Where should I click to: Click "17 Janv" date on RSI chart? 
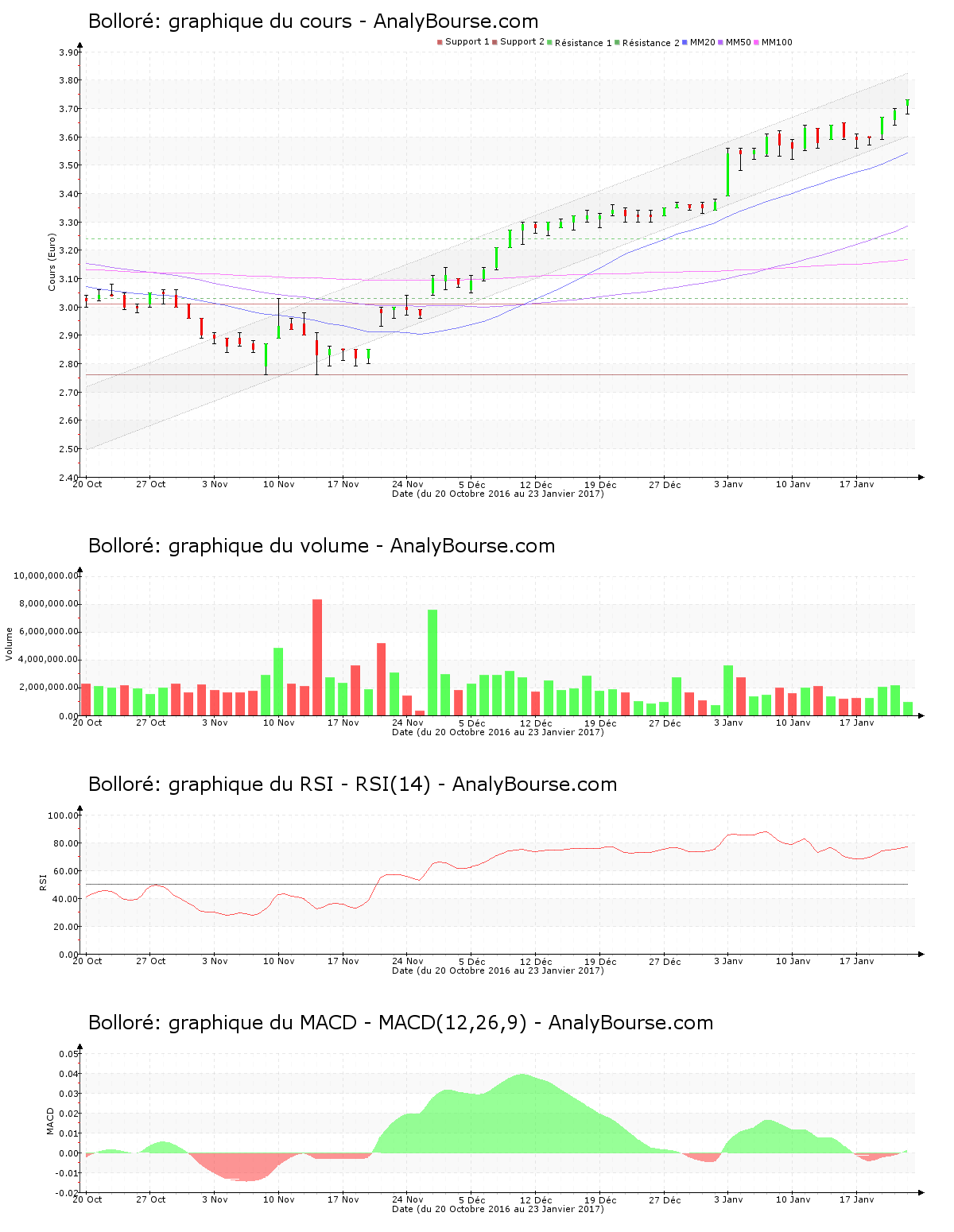click(x=857, y=961)
